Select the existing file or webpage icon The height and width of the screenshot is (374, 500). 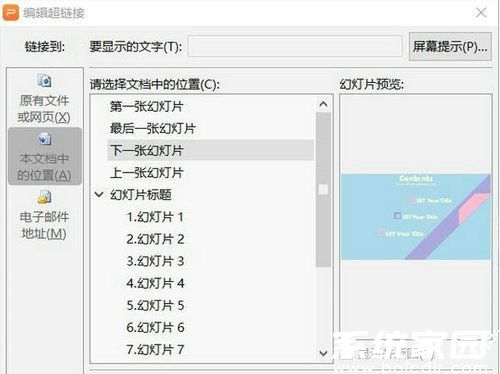click(x=44, y=81)
